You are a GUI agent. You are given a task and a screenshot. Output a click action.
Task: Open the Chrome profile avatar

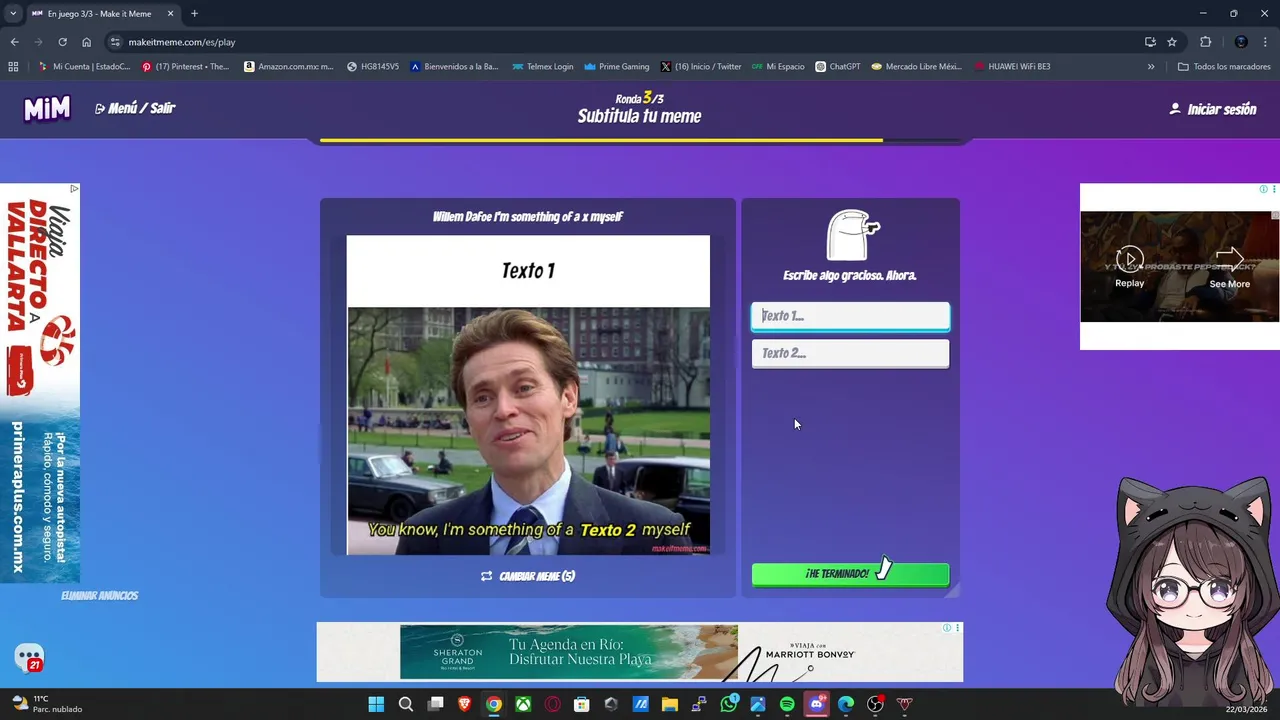tap(1241, 42)
